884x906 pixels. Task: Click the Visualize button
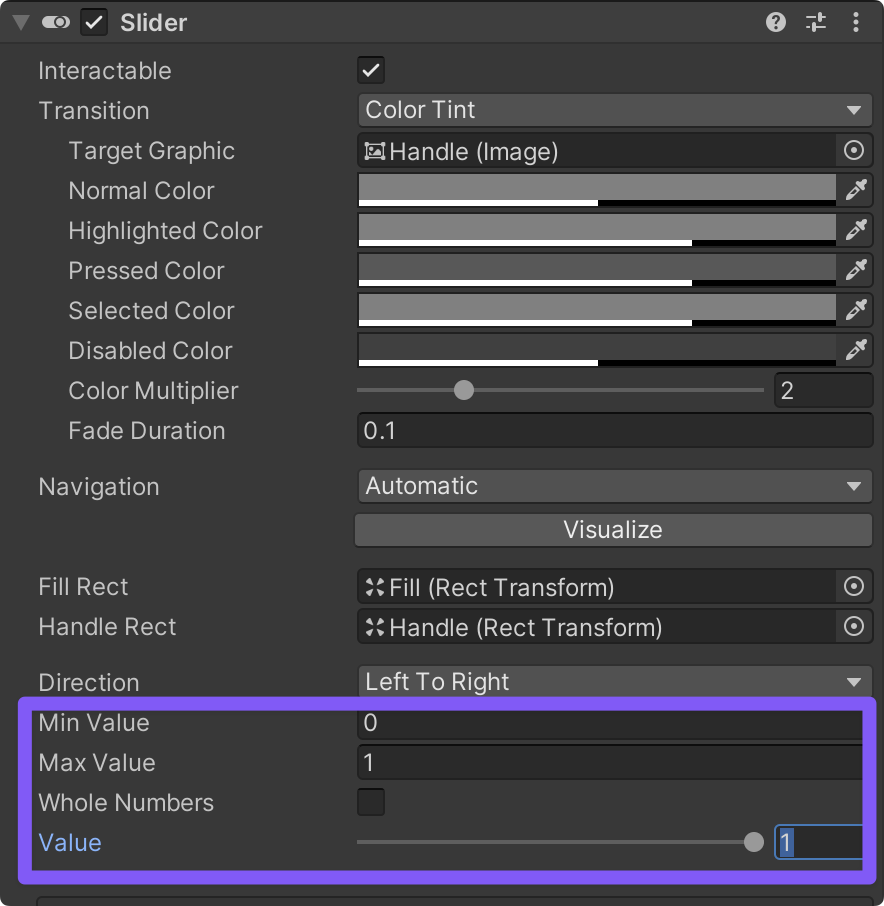[613, 530]
